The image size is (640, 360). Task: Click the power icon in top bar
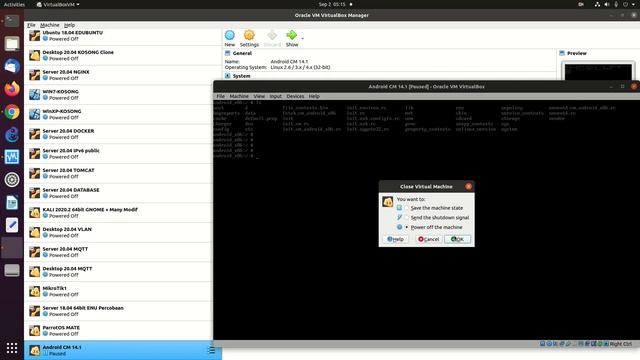tap(625, 4)
